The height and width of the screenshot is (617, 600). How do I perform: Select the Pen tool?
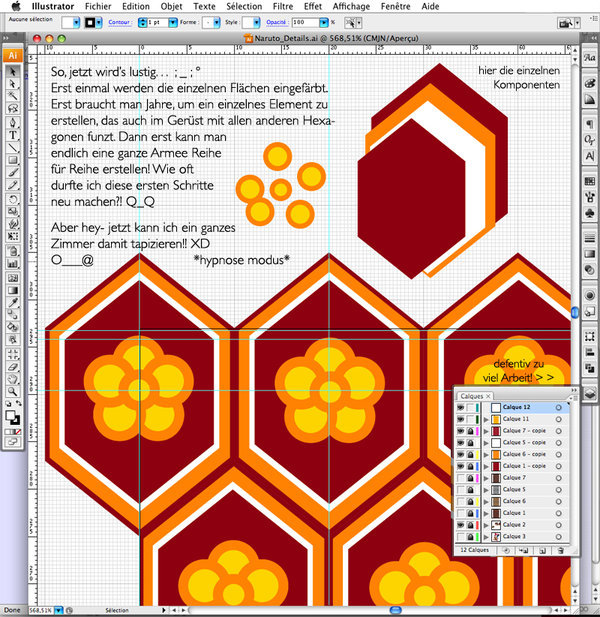[x=13, y=122]
